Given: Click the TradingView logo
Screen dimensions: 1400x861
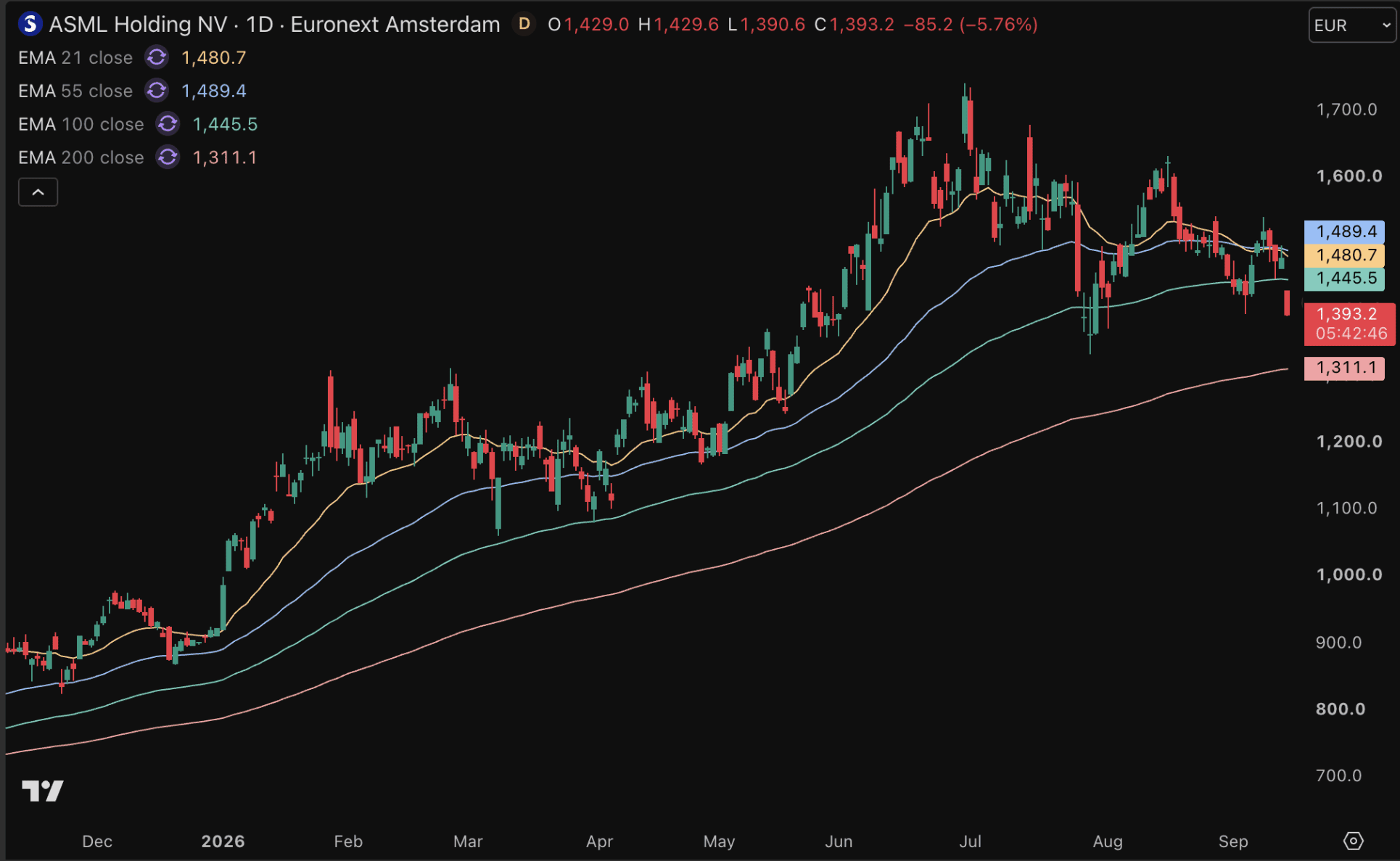Looking at the screenshot, I should (x=43, y=791).
